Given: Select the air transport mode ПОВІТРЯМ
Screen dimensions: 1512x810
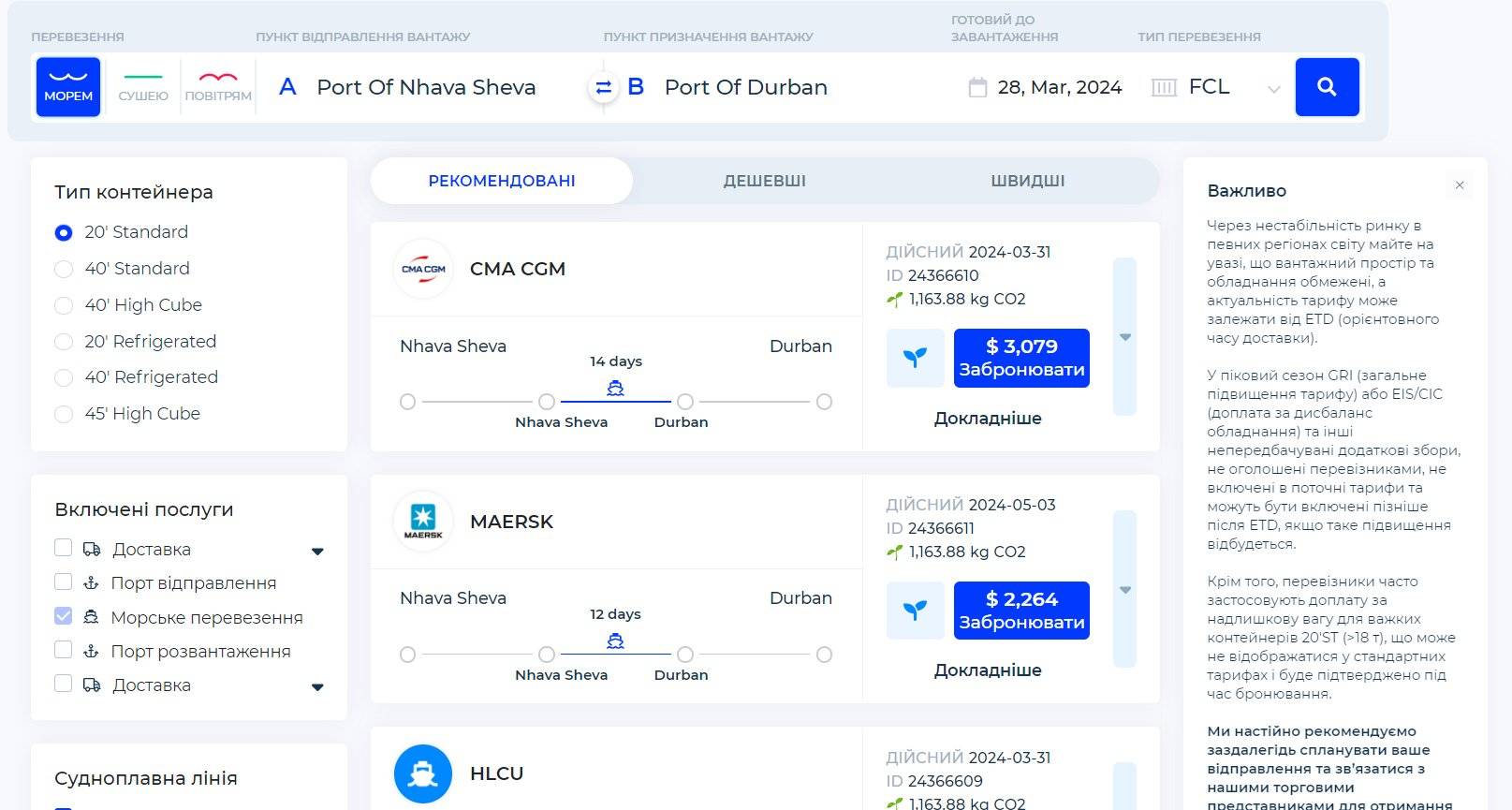Looking at the screenshot, I should pos(218,87).
